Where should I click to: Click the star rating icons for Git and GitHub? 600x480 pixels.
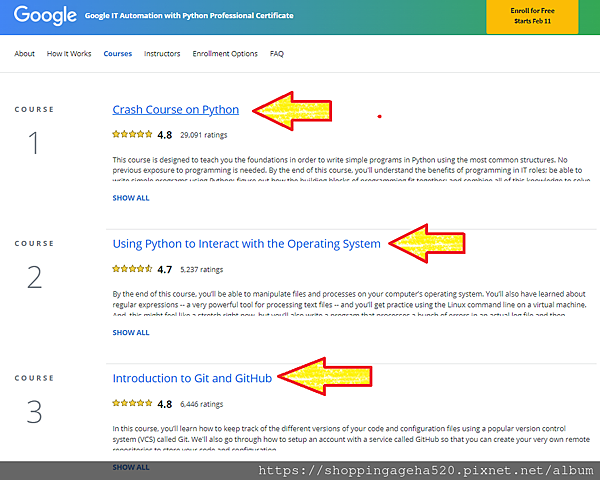132,403
